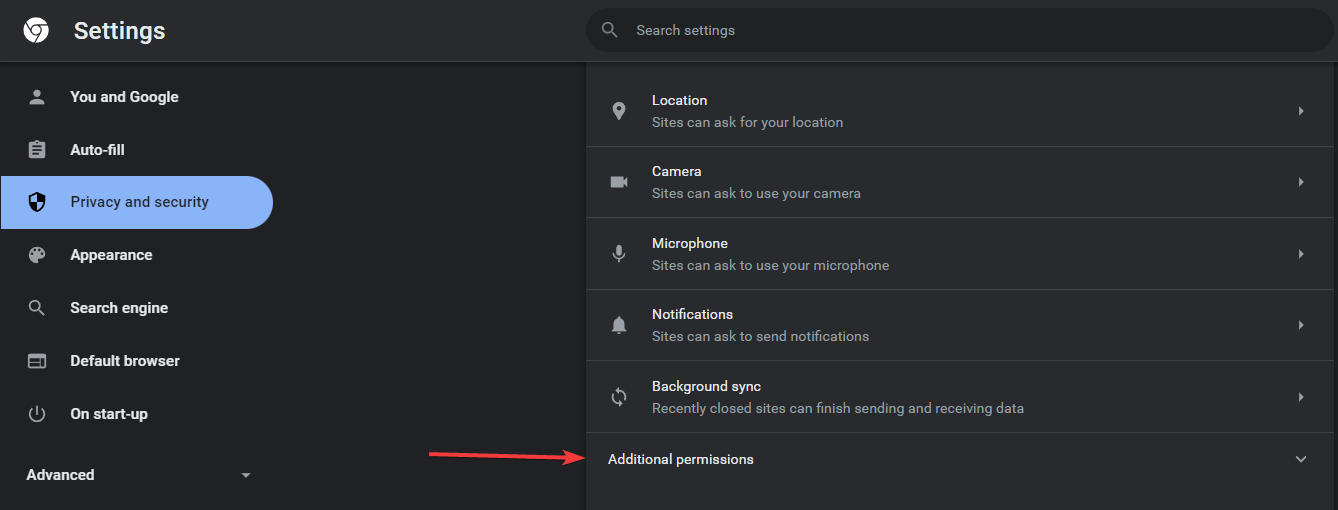The height and width of the screenshot is (510, 1338).
Task: Open Location settings via its right arrow
Action: (1301, 111)
